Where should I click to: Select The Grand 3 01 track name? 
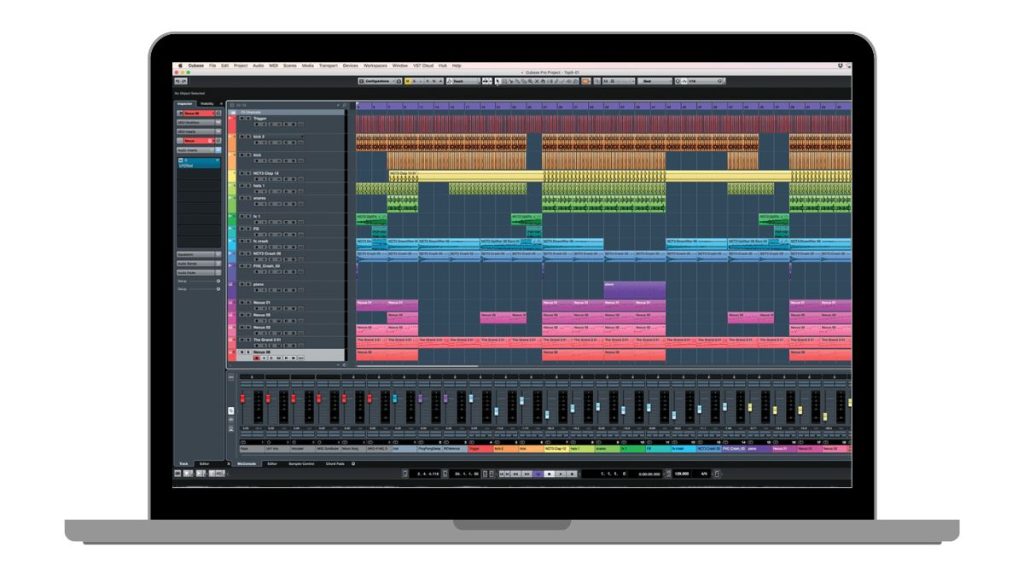(267, 340)
